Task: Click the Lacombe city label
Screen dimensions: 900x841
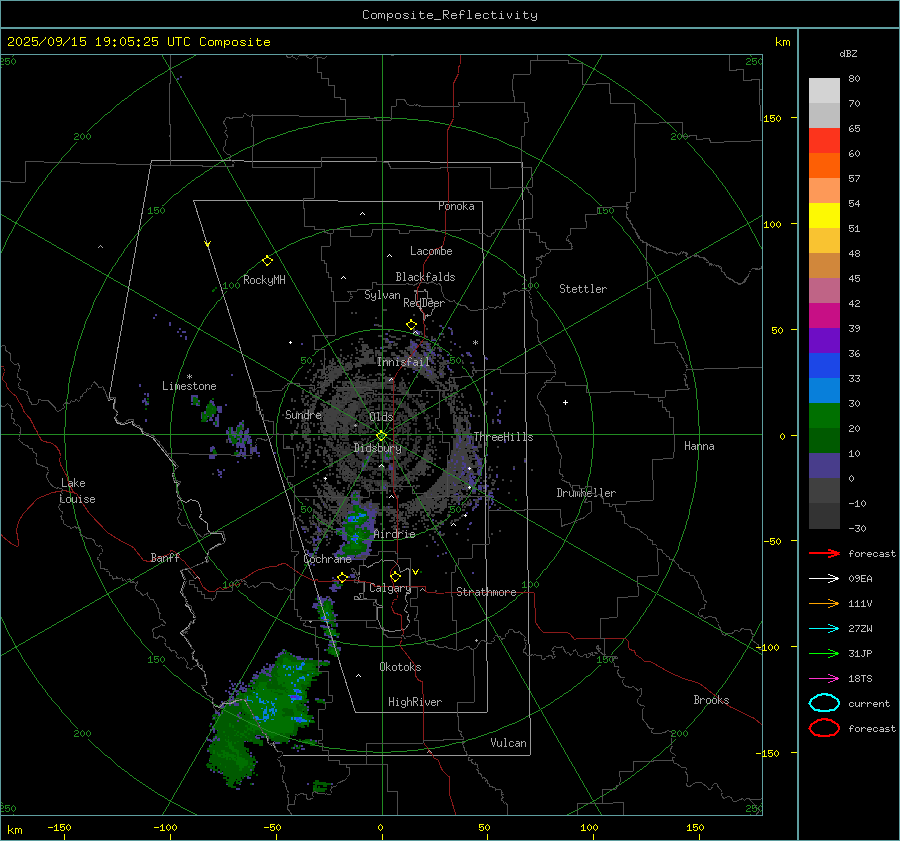Action: click(x=431, y=251)
